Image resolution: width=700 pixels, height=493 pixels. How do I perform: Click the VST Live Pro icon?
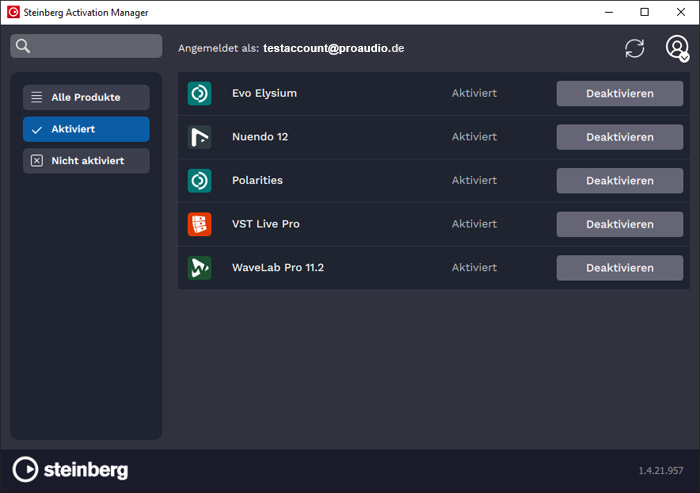(199, 224)
